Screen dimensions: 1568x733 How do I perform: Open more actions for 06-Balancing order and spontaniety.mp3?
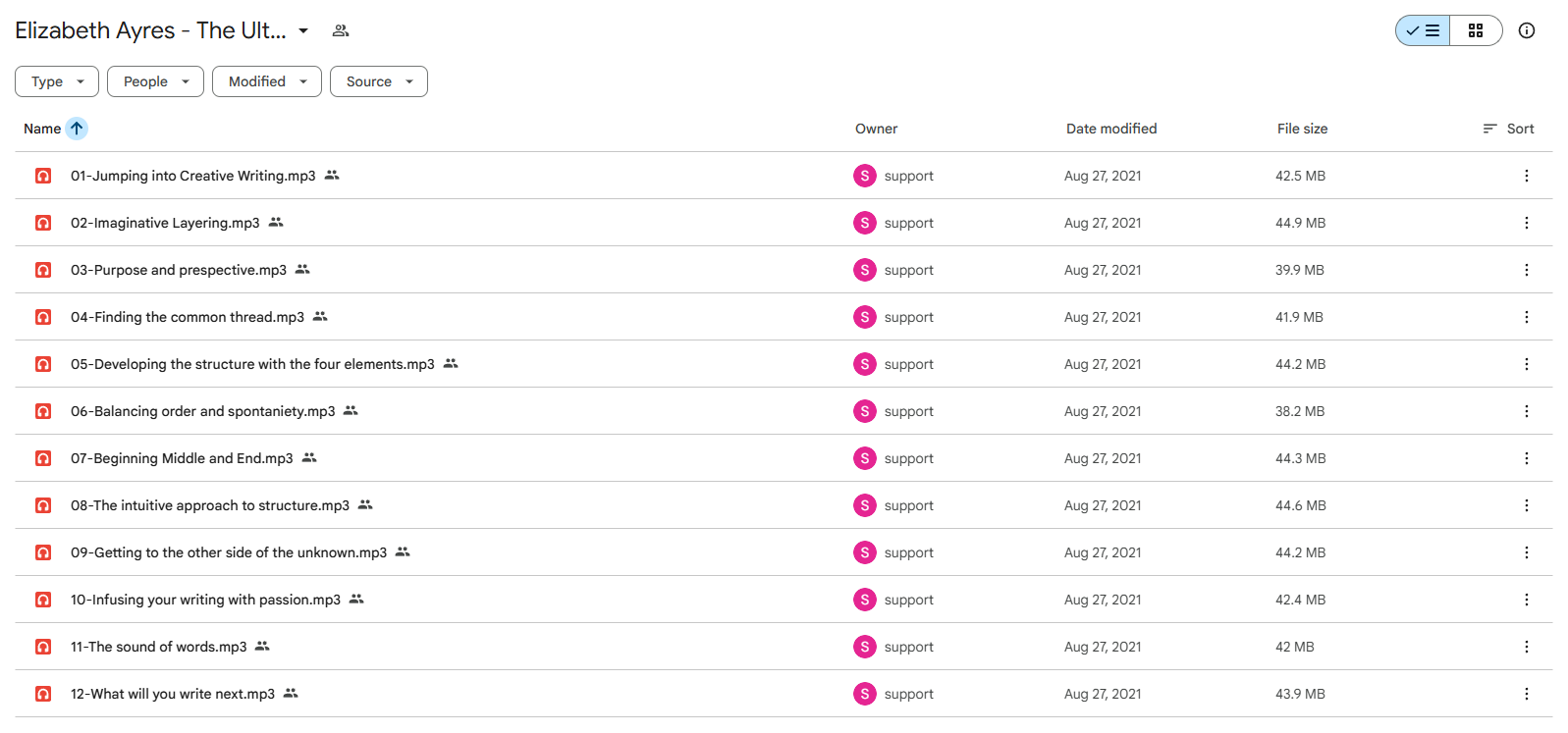pos(1526,411)
